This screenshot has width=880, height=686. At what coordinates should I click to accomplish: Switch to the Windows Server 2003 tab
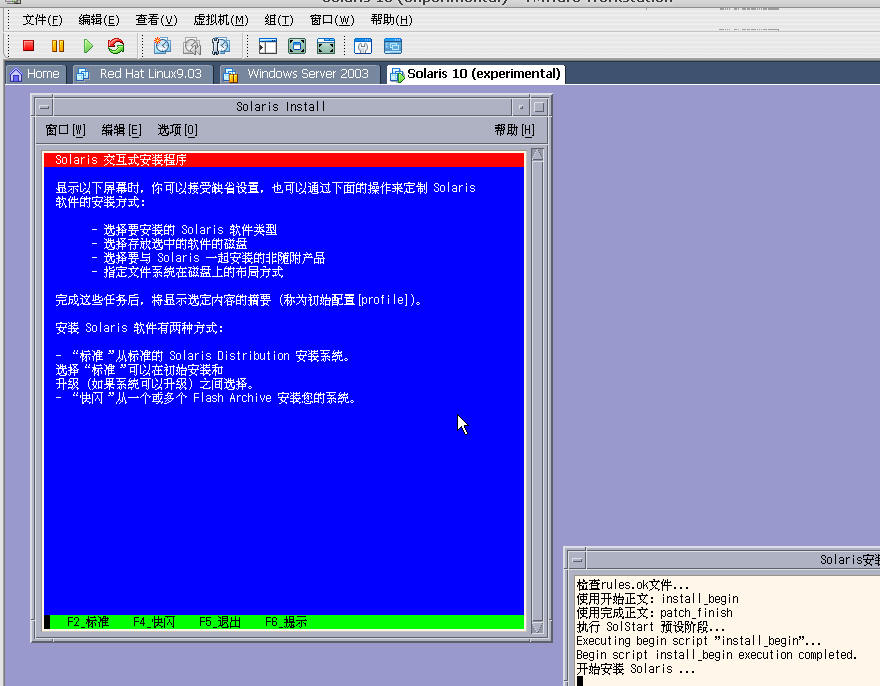299,74
